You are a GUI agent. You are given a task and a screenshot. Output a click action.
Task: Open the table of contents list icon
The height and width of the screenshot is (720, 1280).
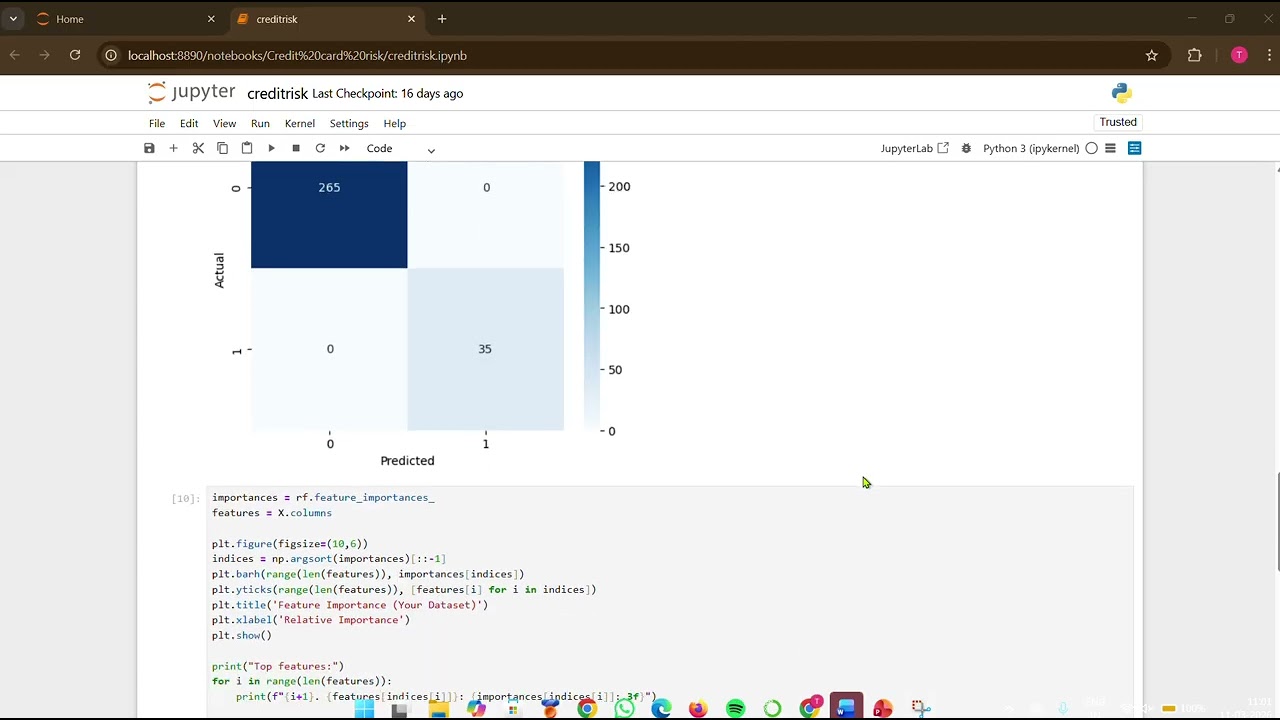click(x=1110, y=148)
